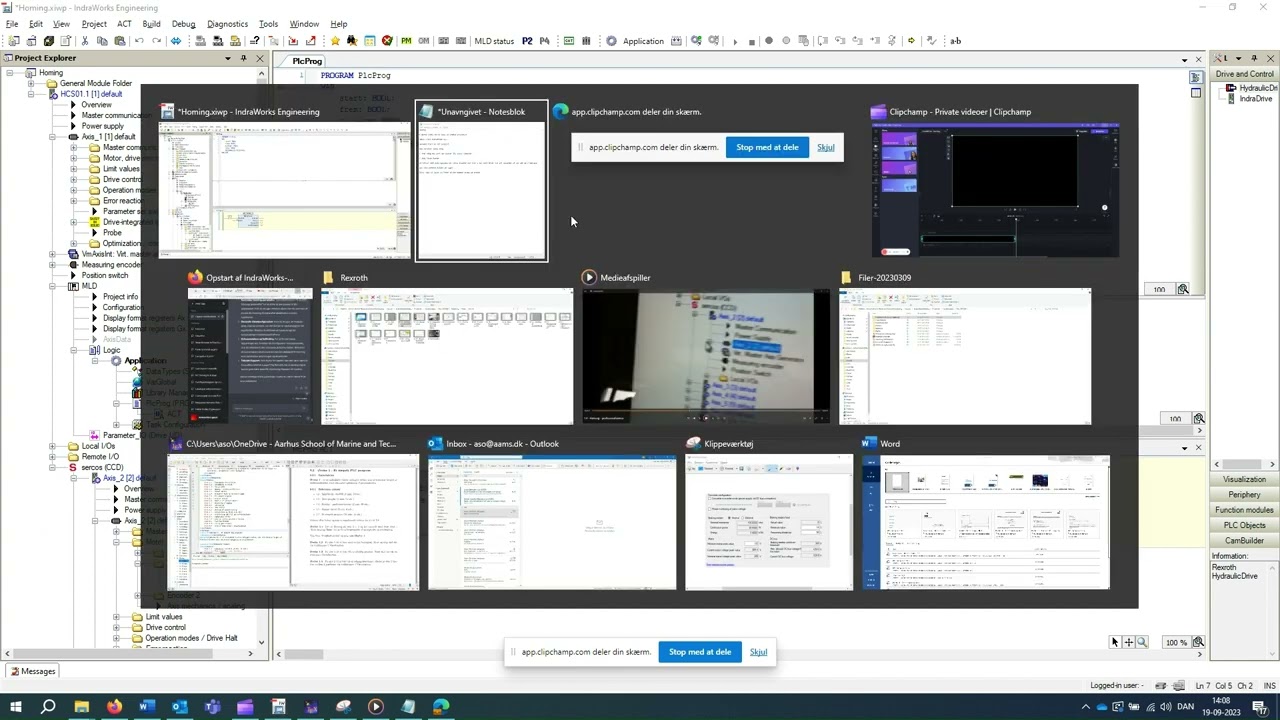Open the Build menu
Screen dimensions: 1280x720
click(151, 24)
